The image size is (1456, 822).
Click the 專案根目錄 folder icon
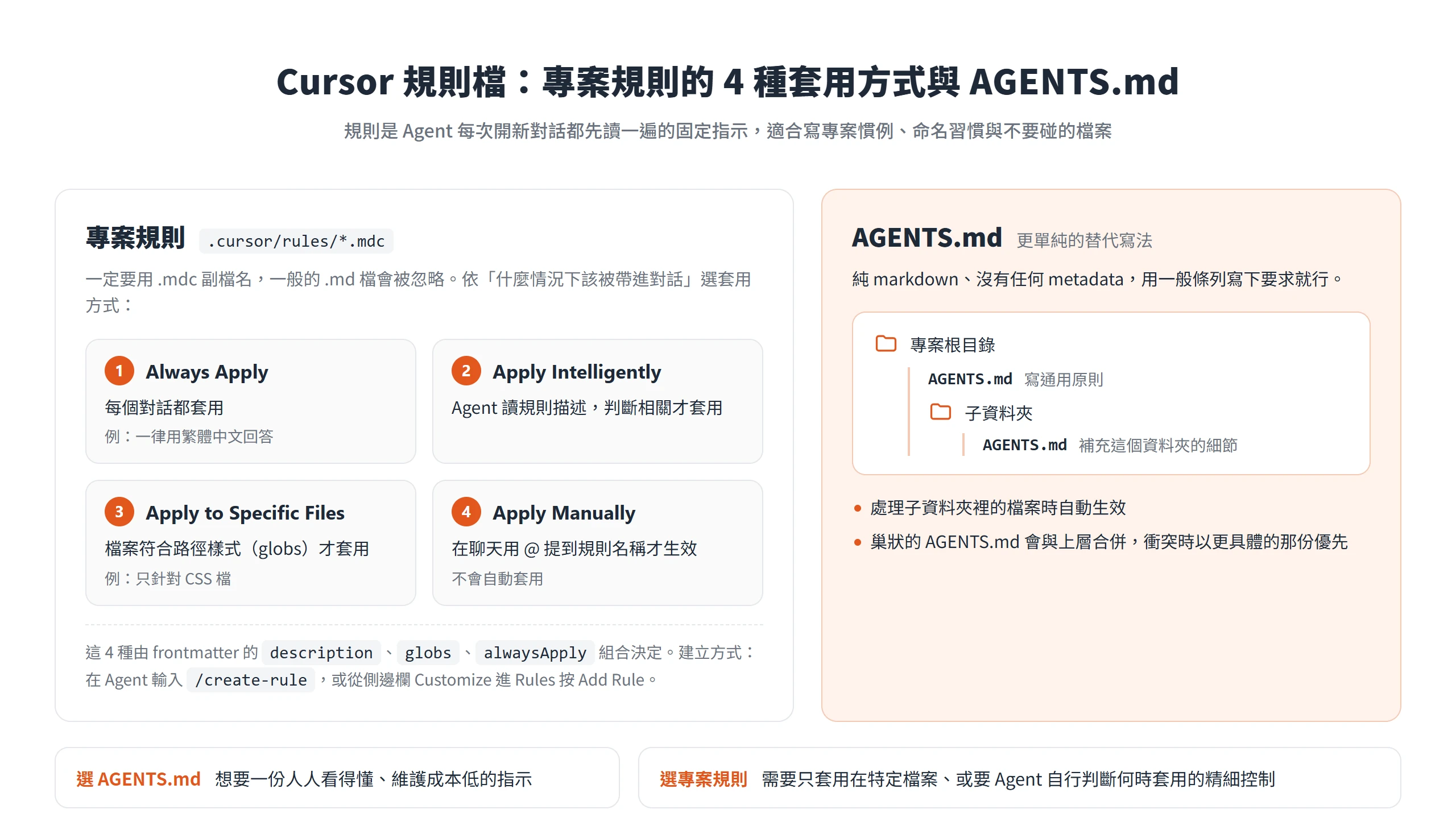coord(886,344)
